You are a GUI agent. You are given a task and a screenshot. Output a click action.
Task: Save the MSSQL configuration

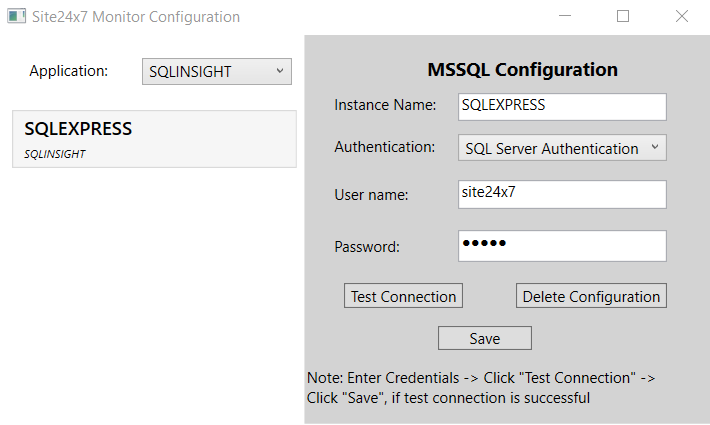tap(485, 338)
